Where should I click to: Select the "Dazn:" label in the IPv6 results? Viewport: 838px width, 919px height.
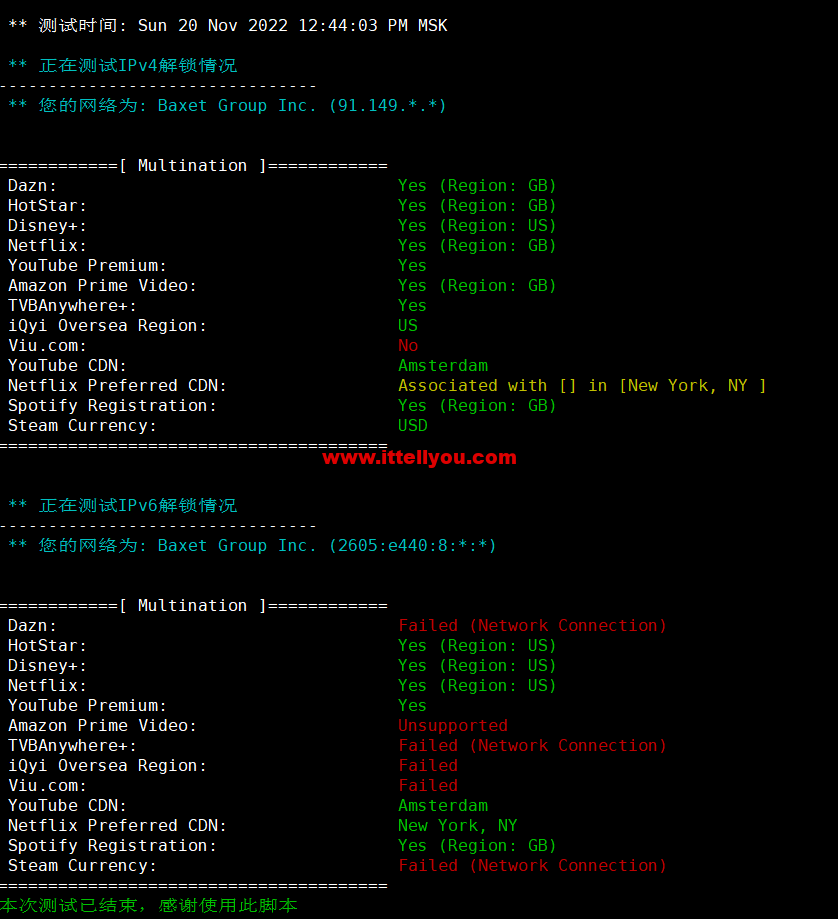click(x=32, y=626)
